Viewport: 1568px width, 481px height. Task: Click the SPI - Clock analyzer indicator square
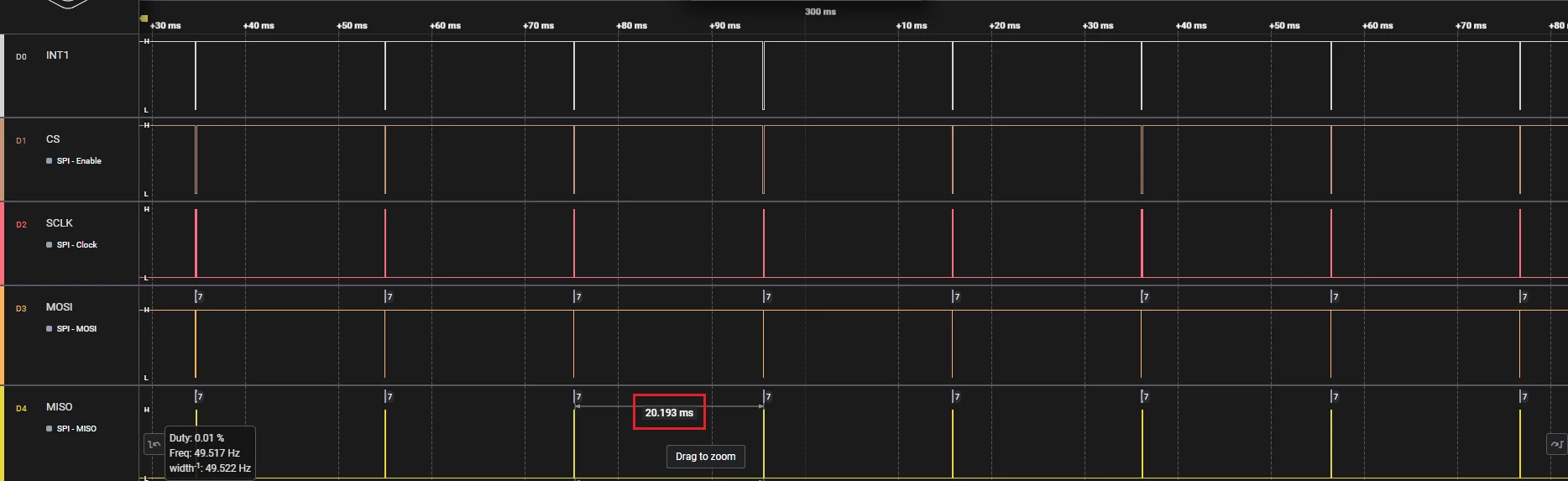[50, 245]
